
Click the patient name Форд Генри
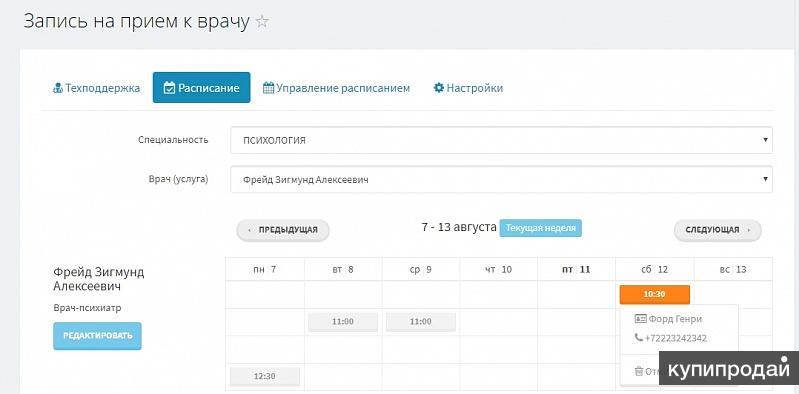675,319
